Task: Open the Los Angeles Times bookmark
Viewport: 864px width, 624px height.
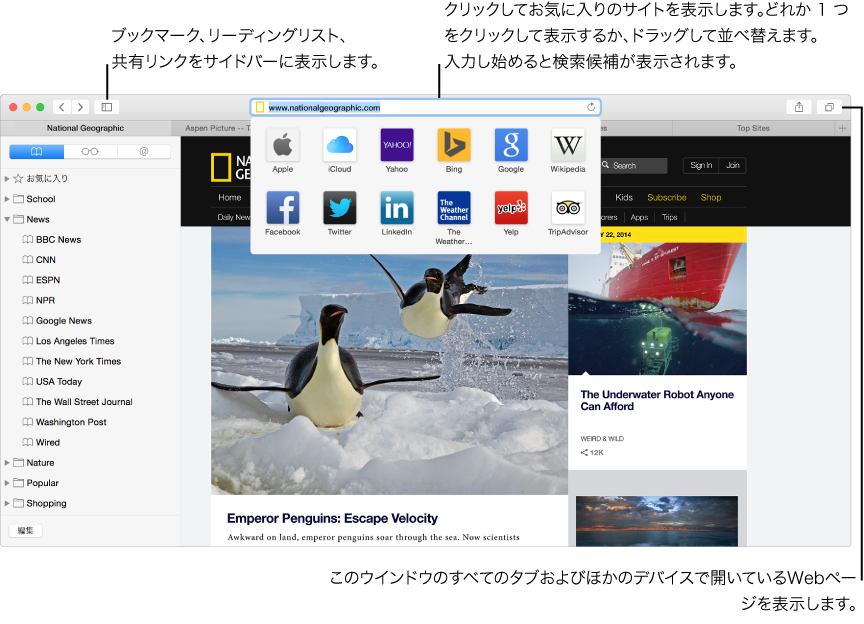Action: click(75, 341)
